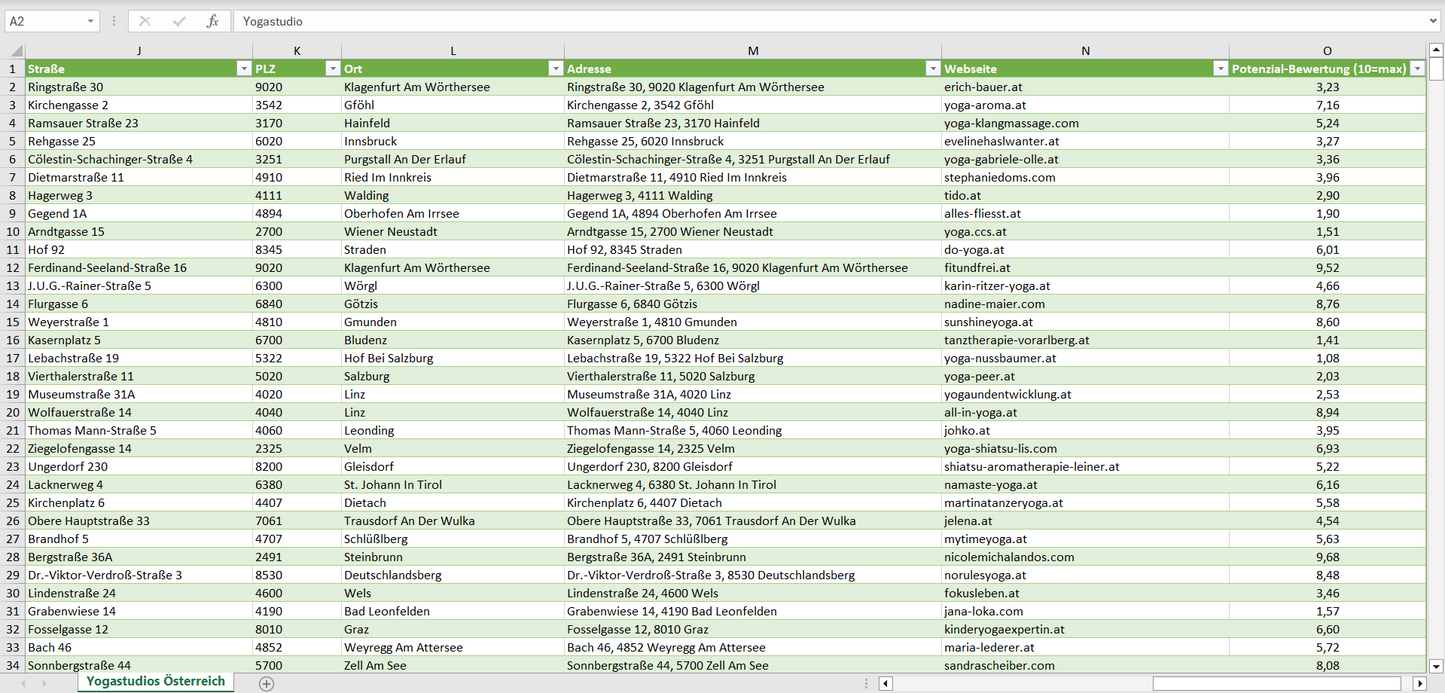Expand the Name Box dropdown arrow
Image resolution: width=1445 pixels, height=693 pixels.
[x=91, y=21]
